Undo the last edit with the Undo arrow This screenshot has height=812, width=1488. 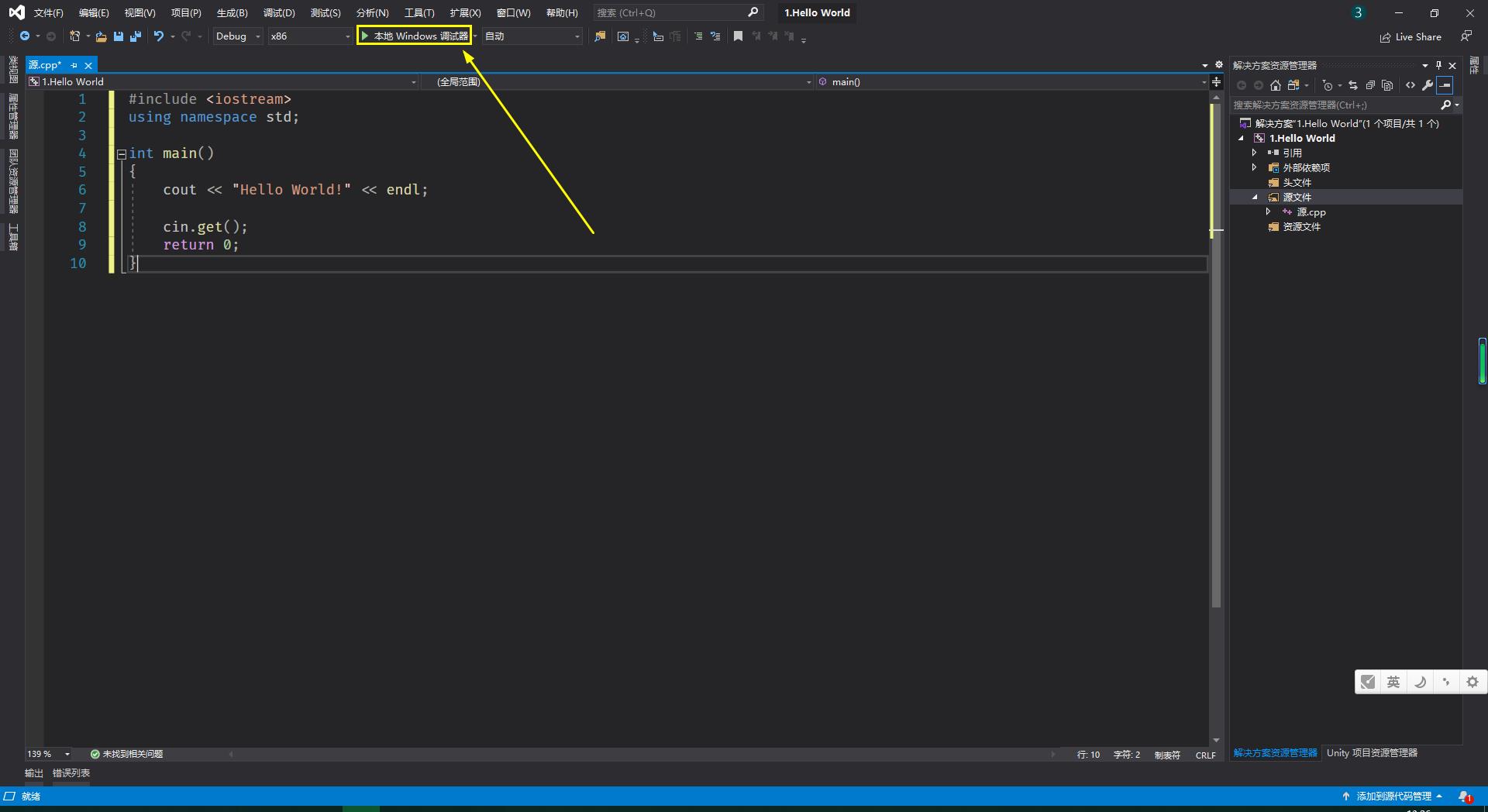click(x=159, y=36)
